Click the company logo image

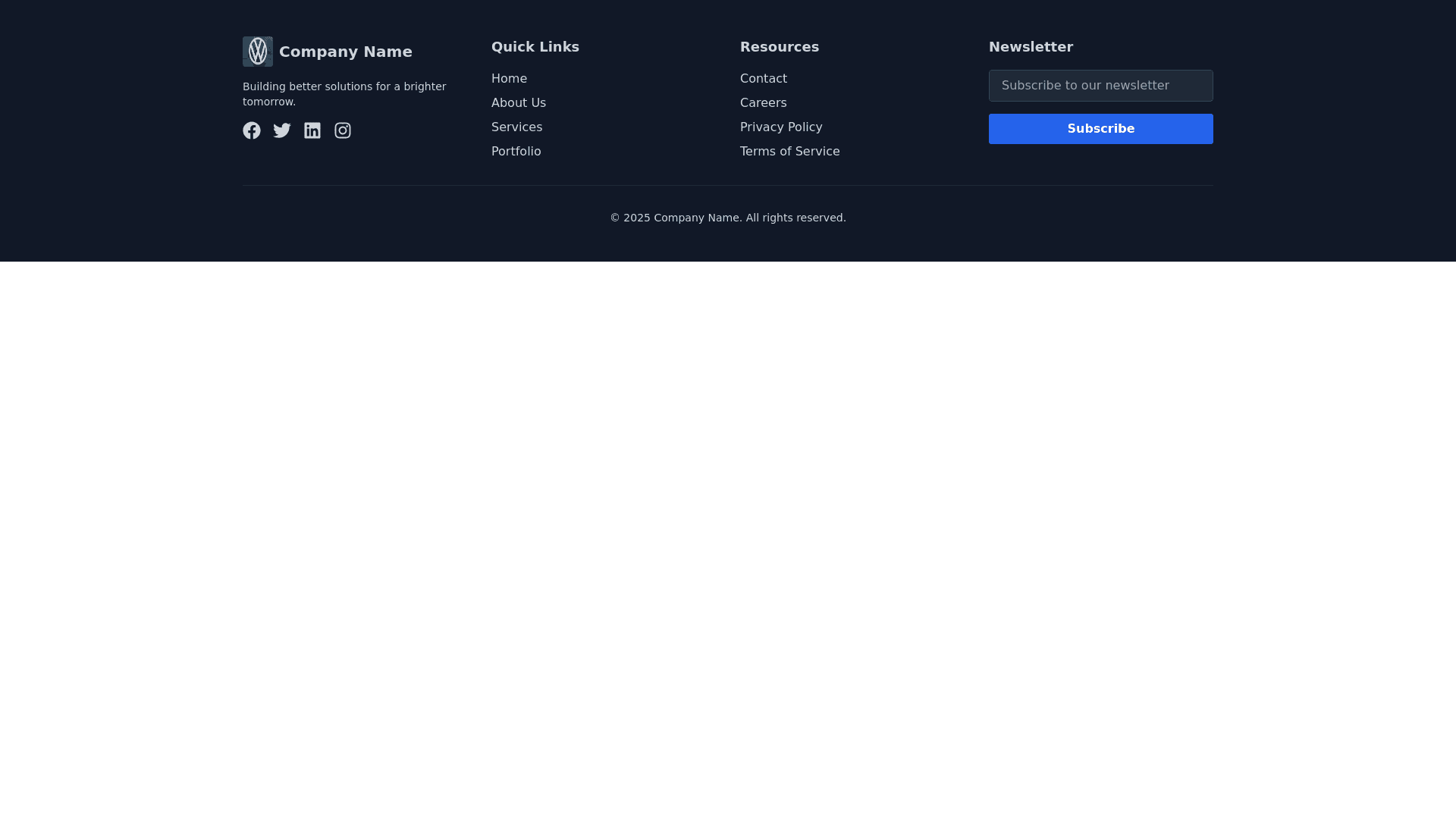click(258, 52)
